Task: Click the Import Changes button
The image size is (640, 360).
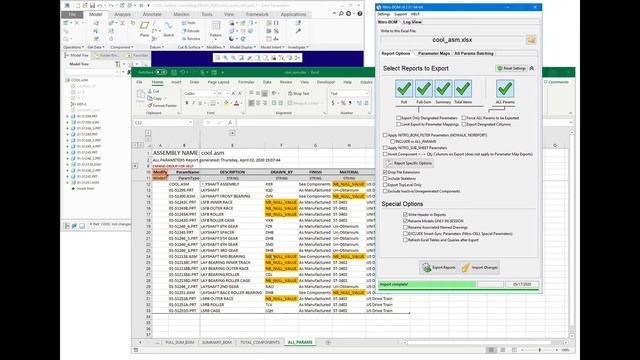Action: (480, 267)
